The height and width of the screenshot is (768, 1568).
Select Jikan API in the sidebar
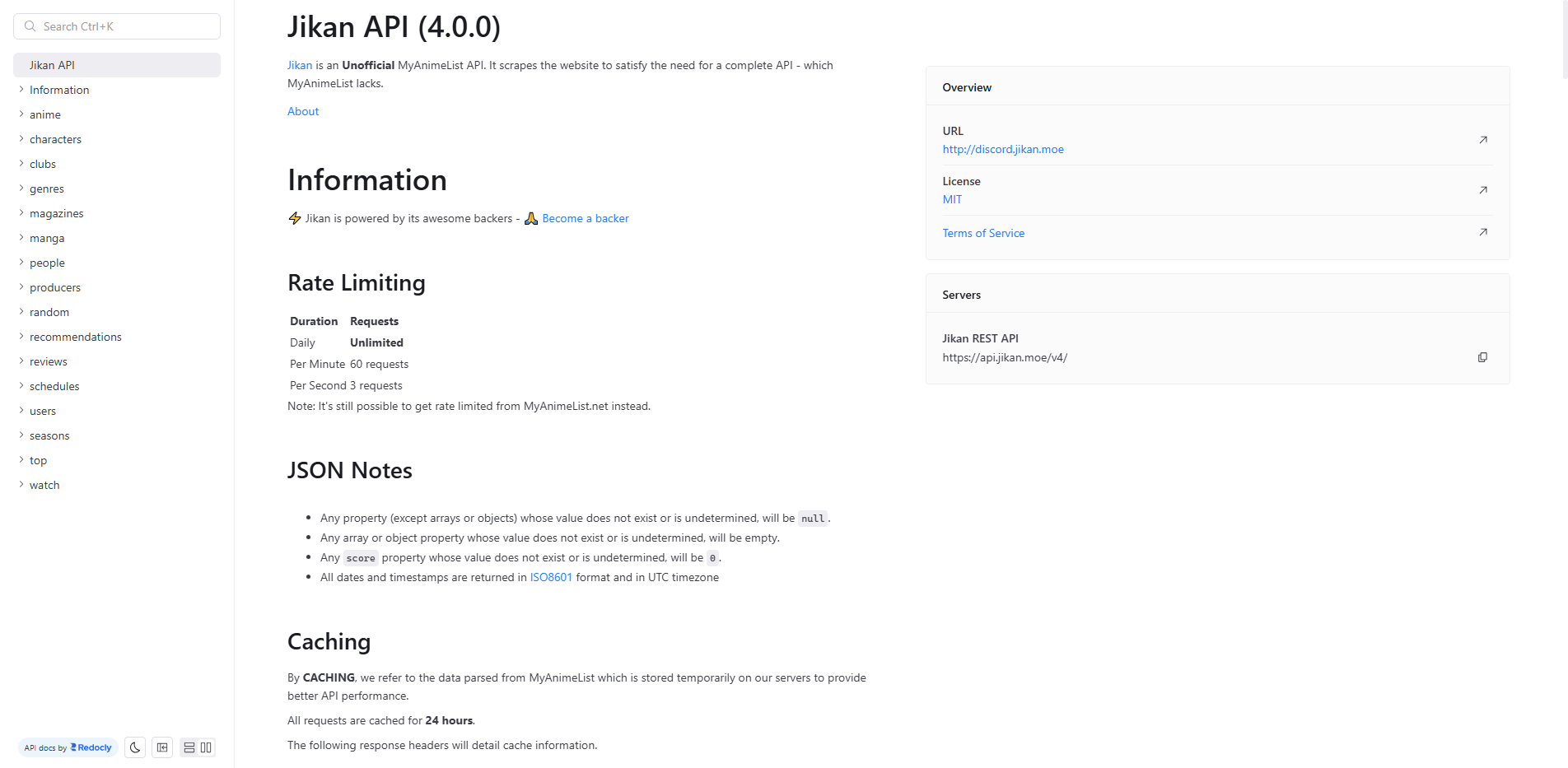pos(53,64)
